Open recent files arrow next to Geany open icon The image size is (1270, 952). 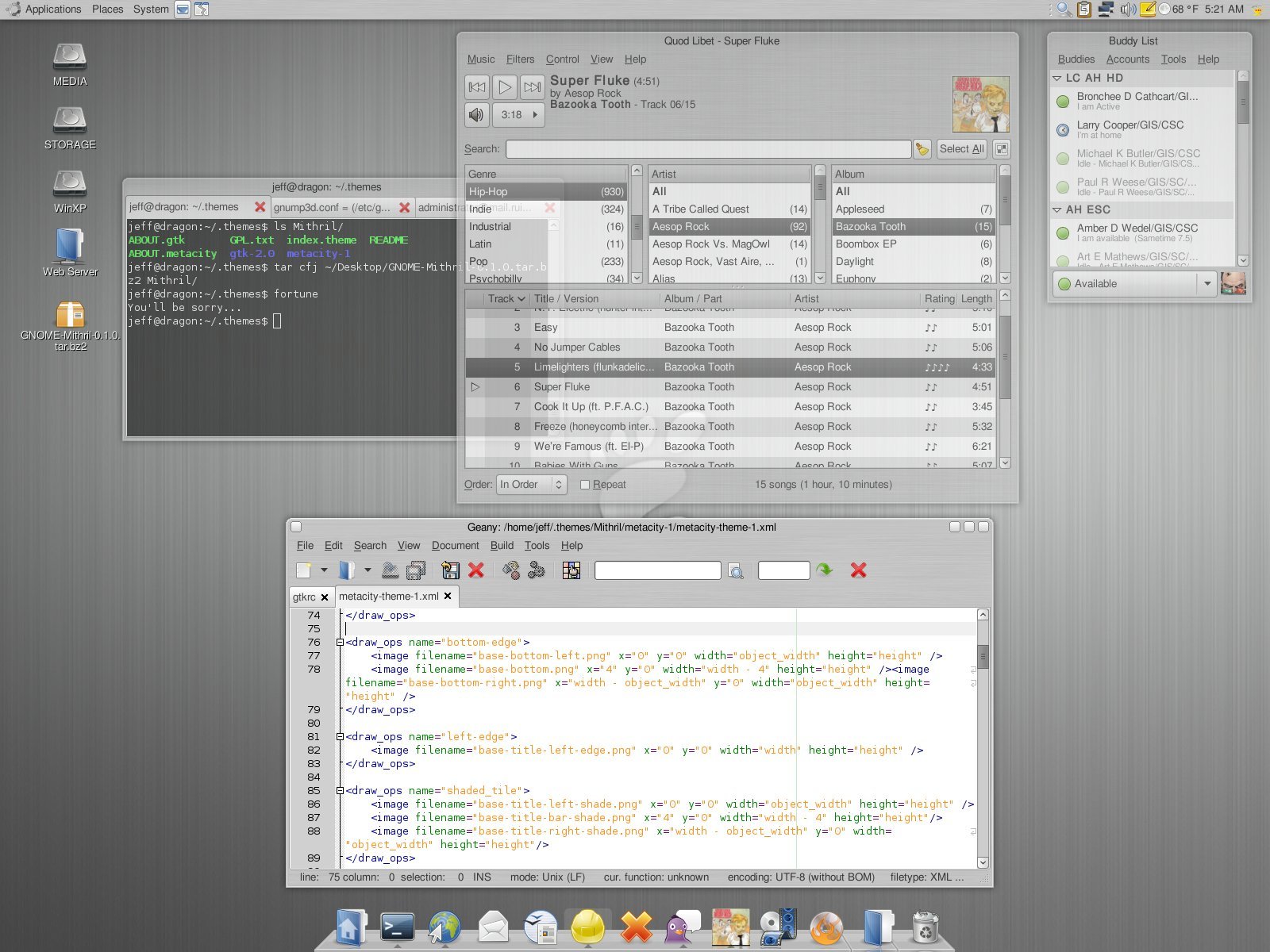368,570
